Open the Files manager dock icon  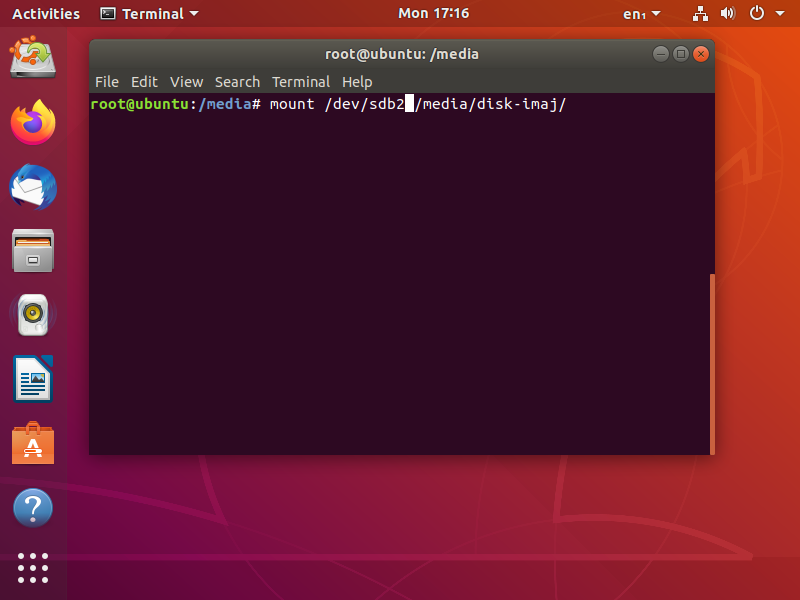point(33,251)
